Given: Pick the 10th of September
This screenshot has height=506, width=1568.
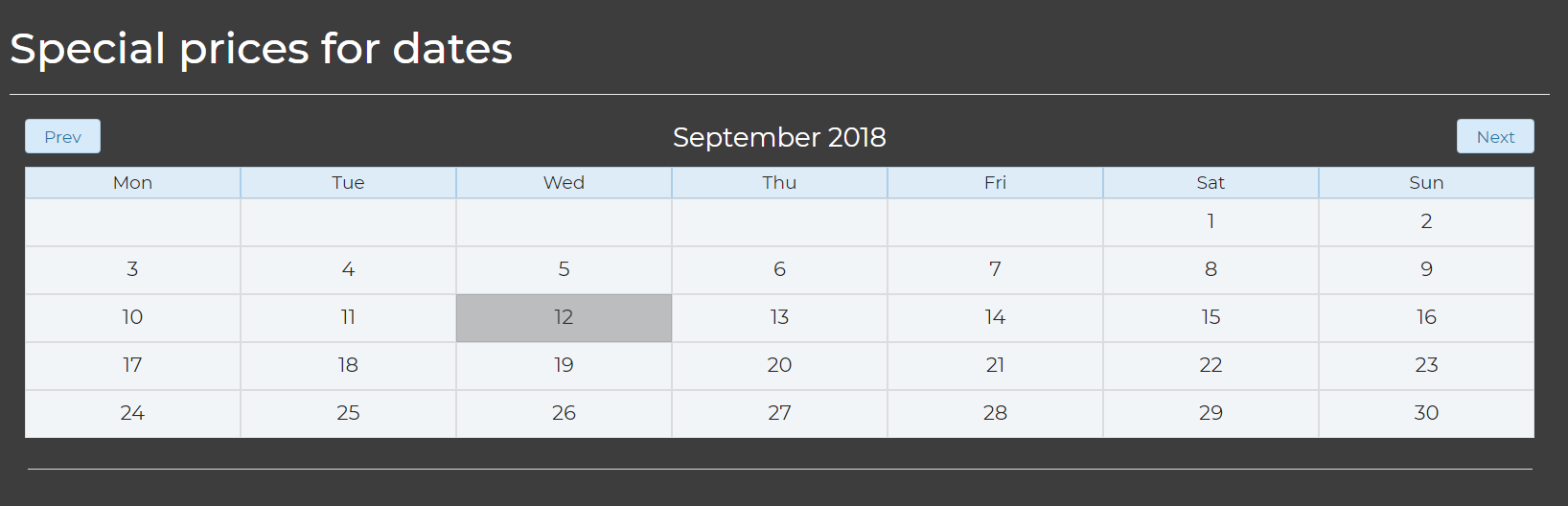Looking at the screenshot, I should (x=132, y=318).
